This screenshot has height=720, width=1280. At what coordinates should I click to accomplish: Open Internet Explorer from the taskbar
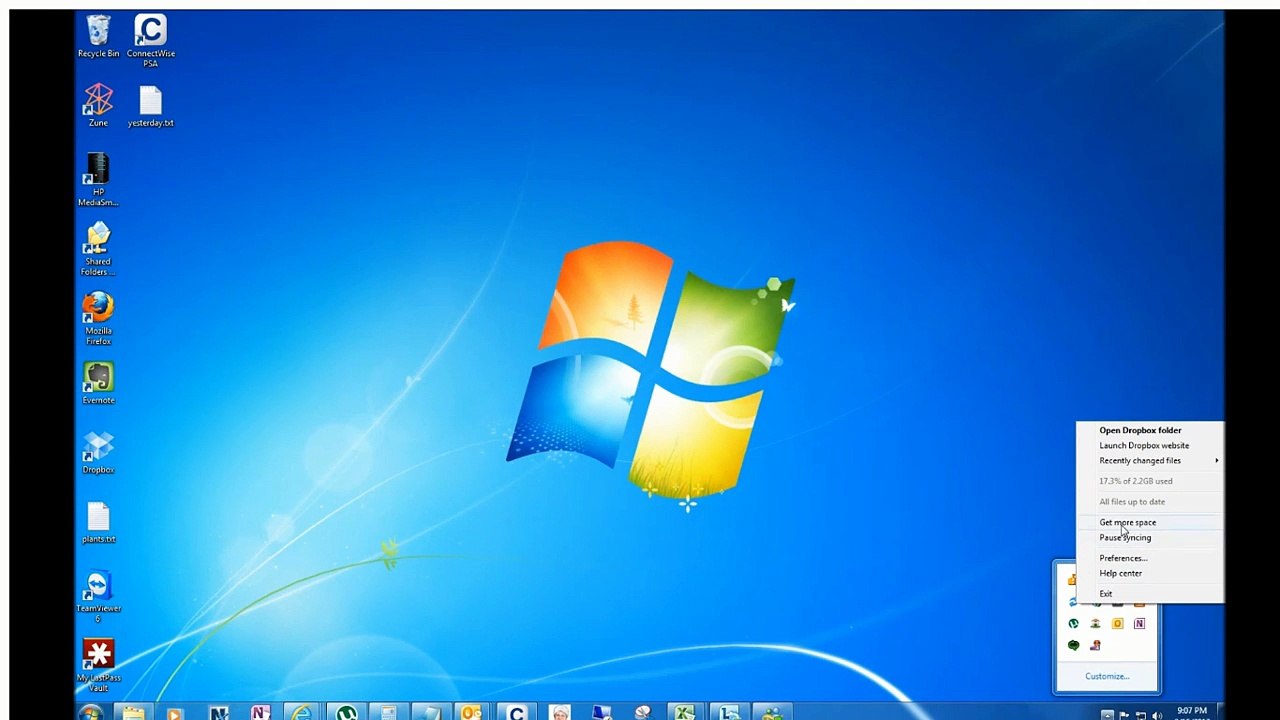pyautogui.click(x=301, y=712)
